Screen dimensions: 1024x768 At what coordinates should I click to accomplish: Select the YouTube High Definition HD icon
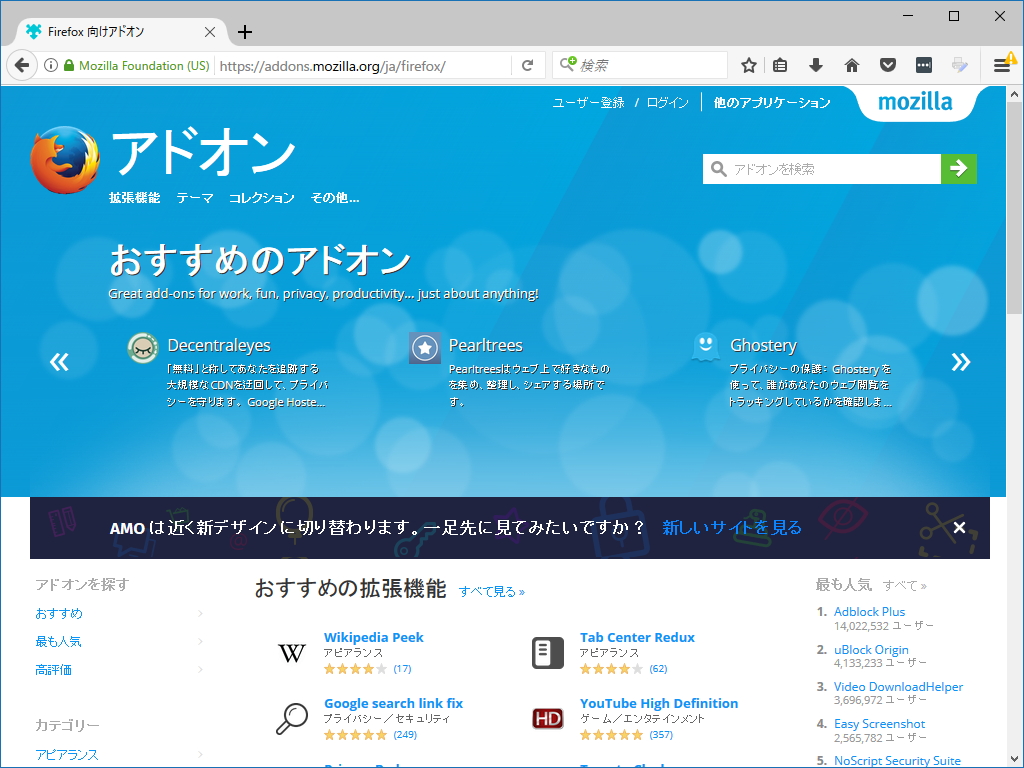547,718
